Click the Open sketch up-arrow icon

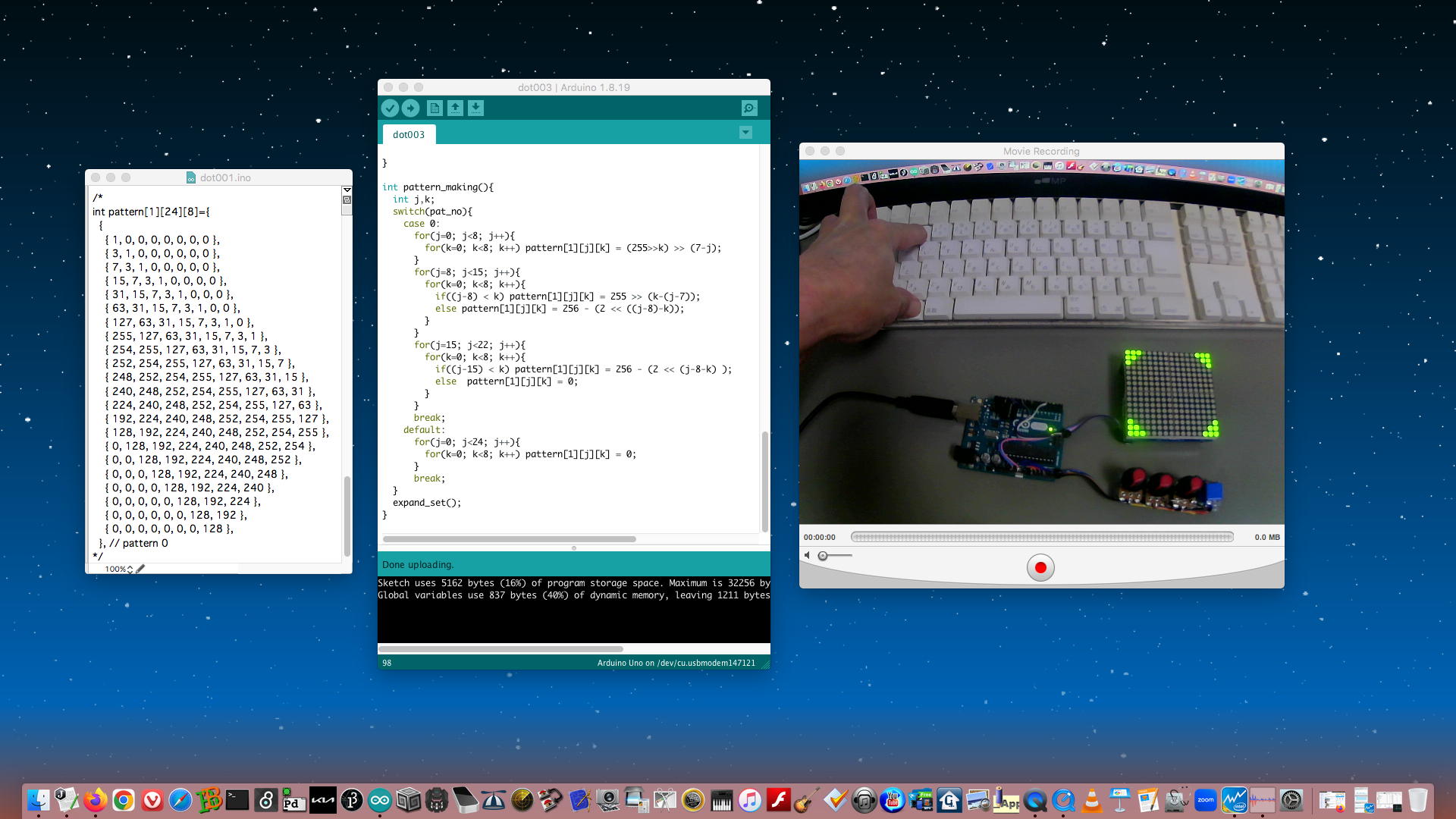(455, 108)
